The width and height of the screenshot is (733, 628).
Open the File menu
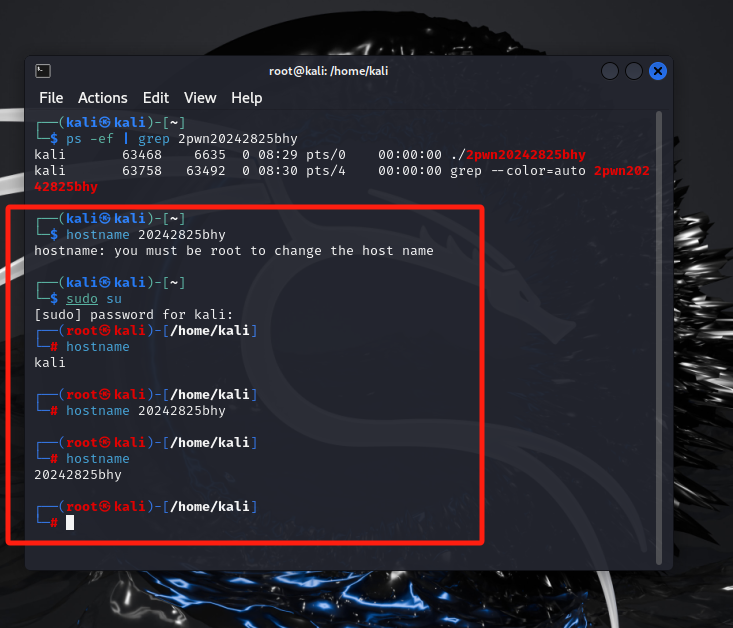point(51,98)
